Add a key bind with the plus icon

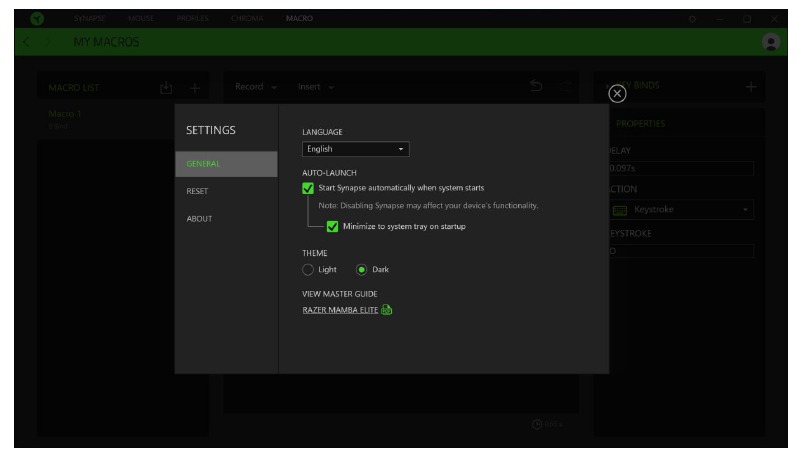coord(751,87)
